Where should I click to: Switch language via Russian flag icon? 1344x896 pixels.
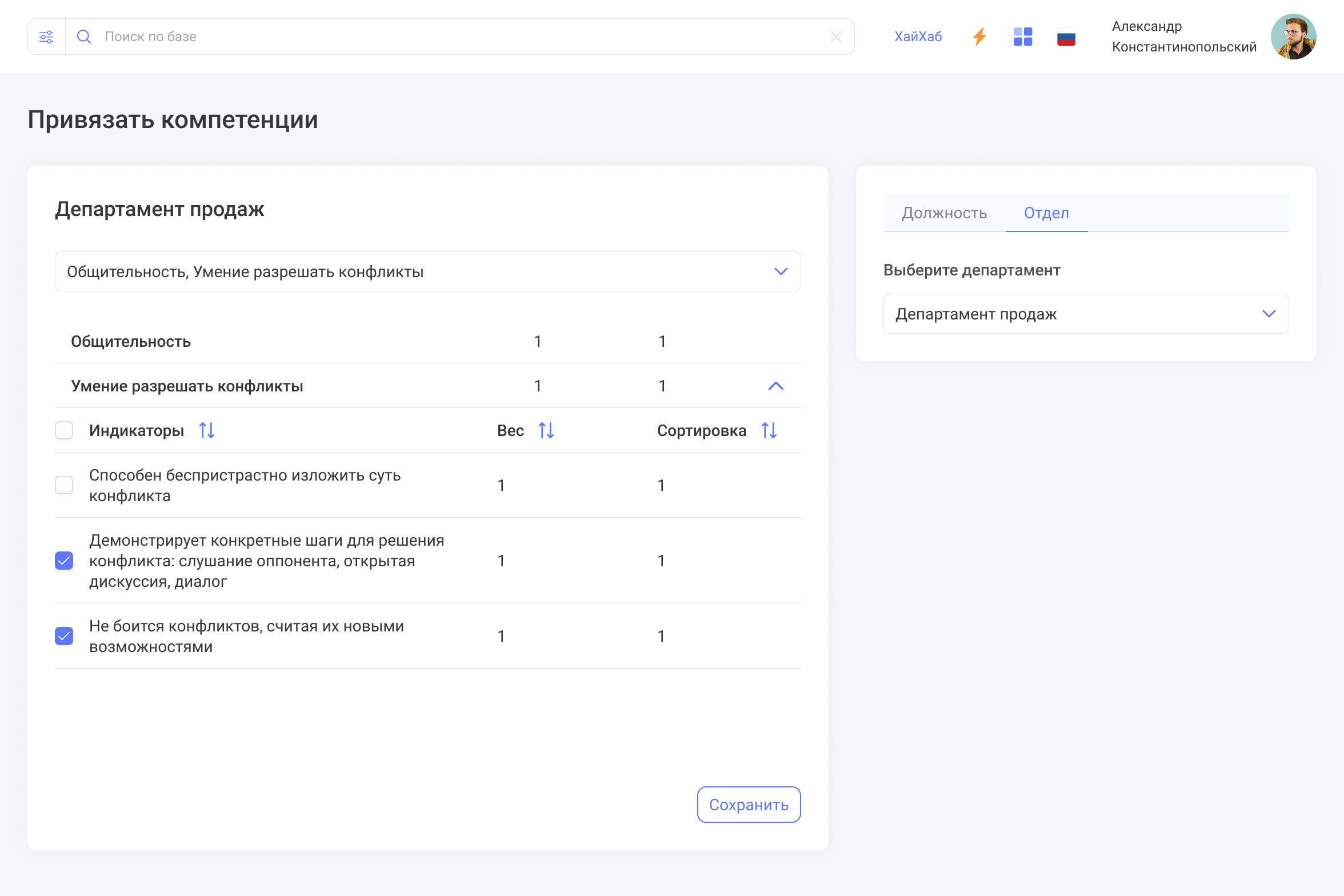1066,37
